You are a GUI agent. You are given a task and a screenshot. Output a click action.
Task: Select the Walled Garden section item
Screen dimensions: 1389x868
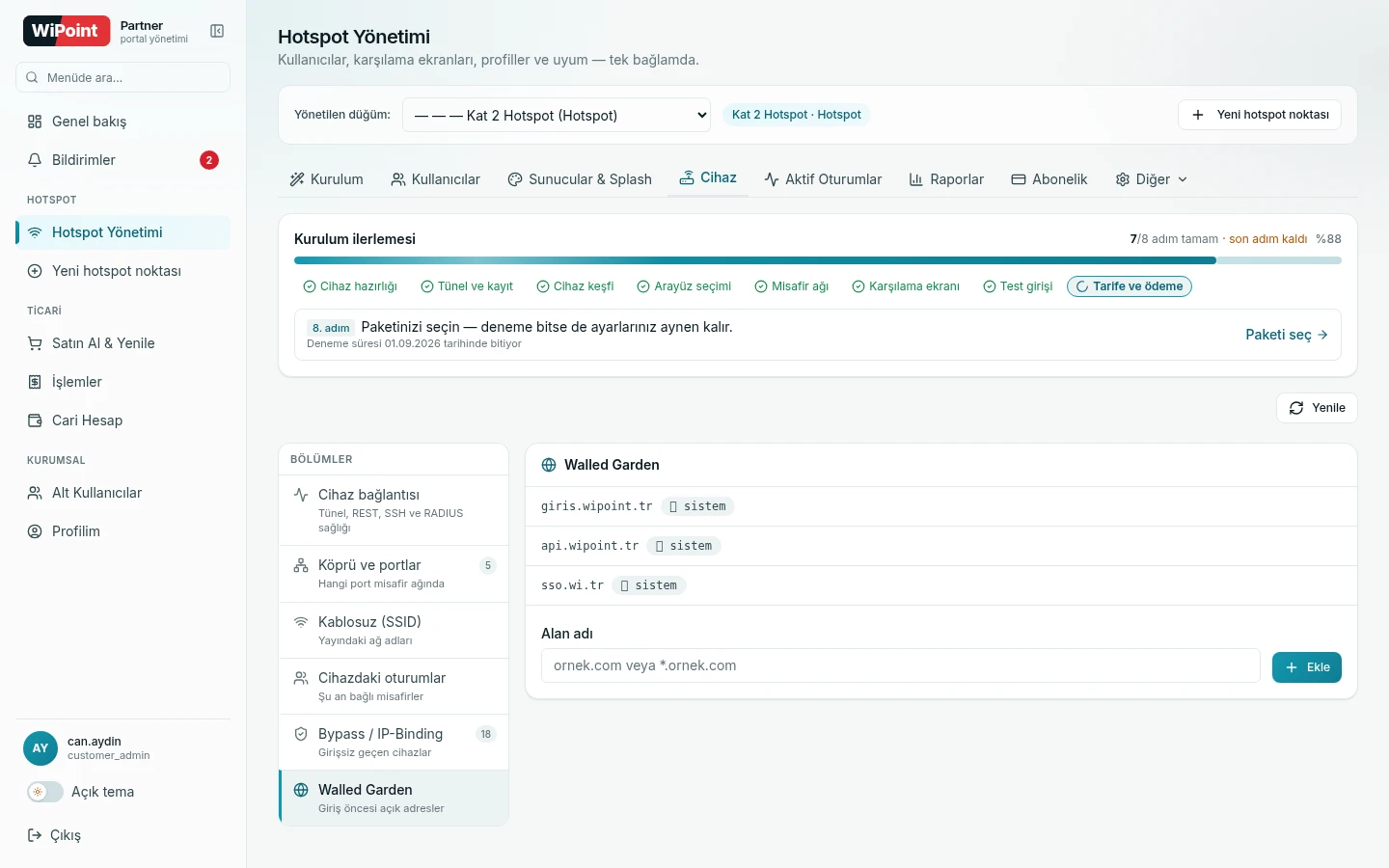pos(394,799)
